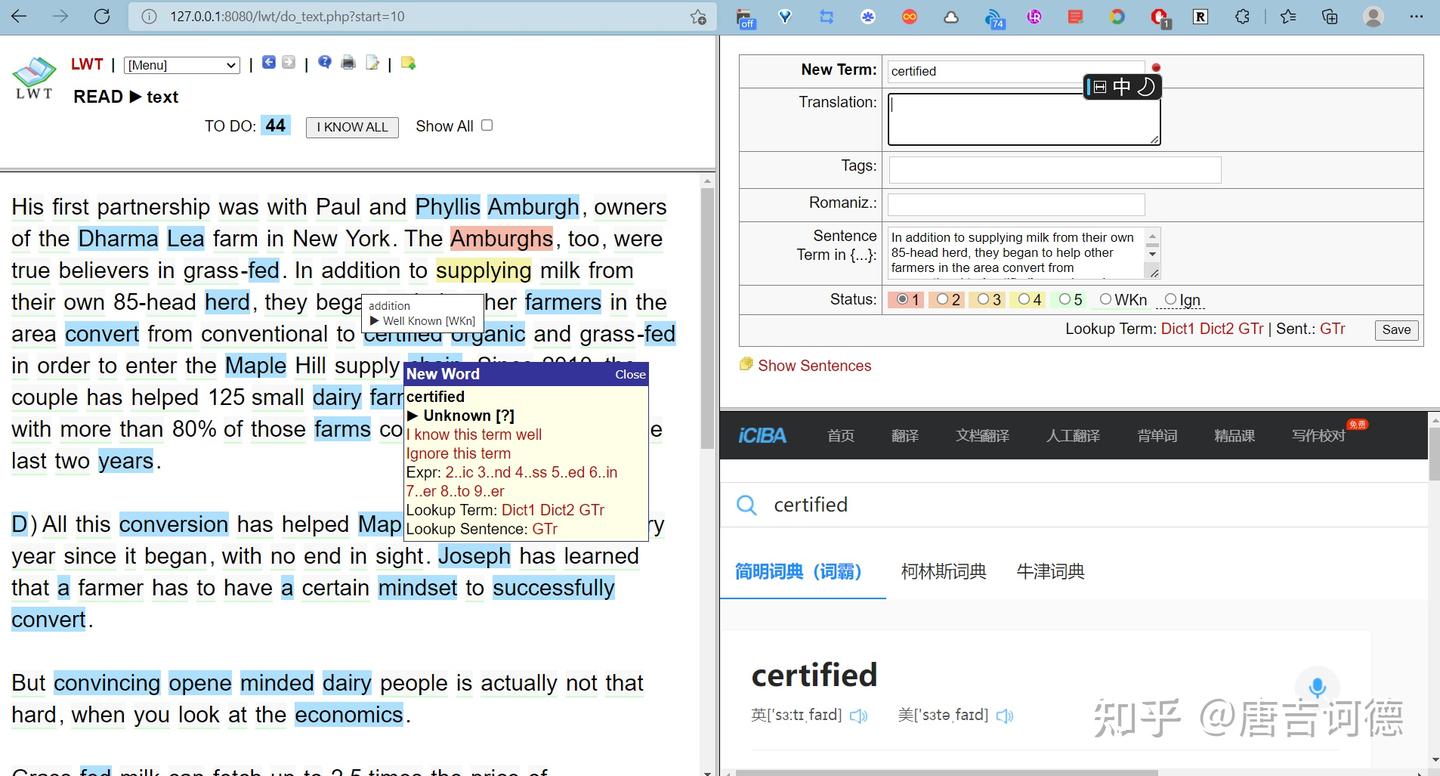
Task: Close the New Word popup
Action: (630, 374)
